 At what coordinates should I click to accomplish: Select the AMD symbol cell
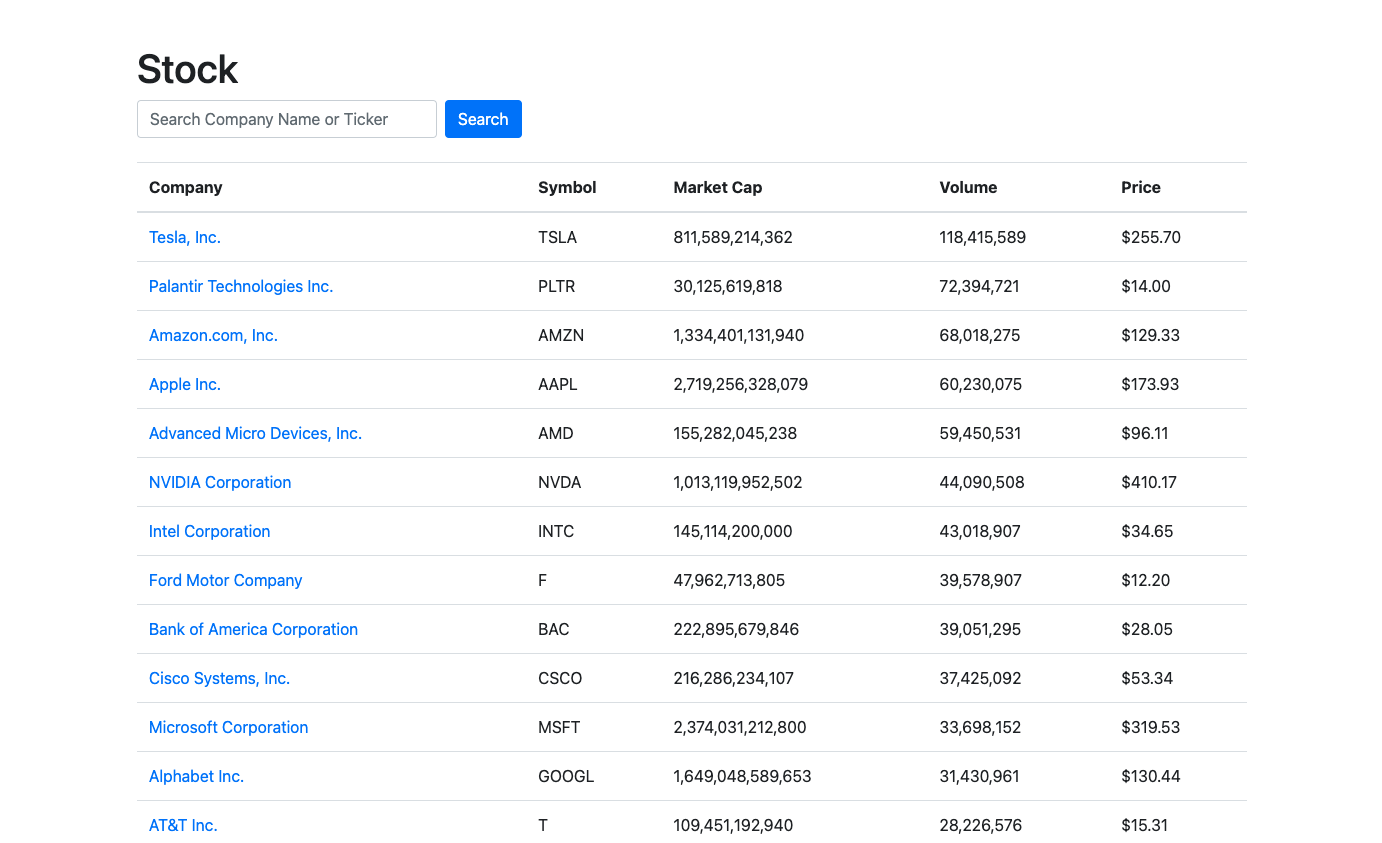coord(556,433)
